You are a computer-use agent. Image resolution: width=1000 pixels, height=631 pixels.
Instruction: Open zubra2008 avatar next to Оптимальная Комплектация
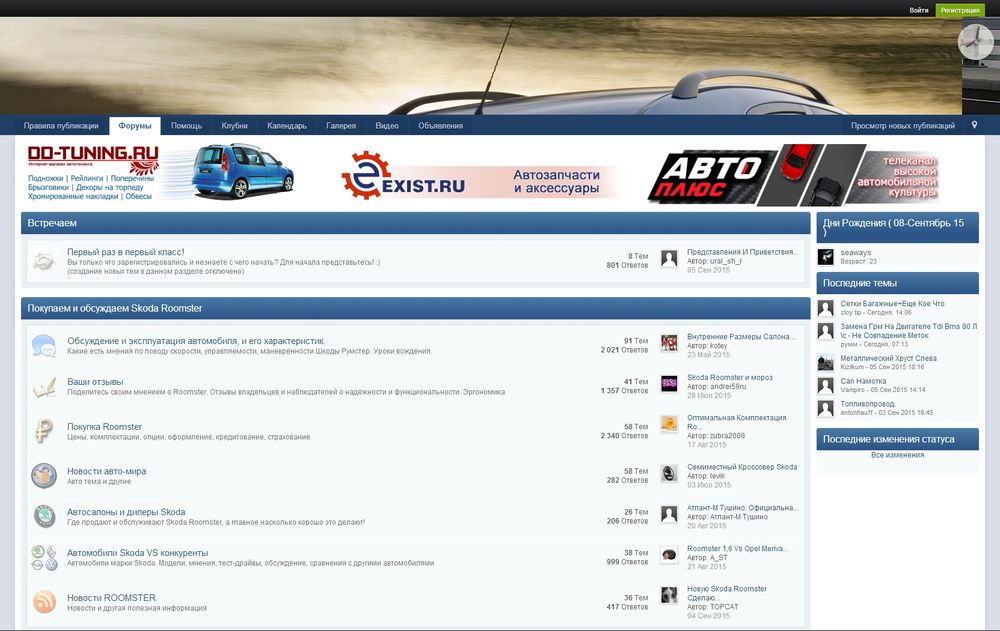669,424
